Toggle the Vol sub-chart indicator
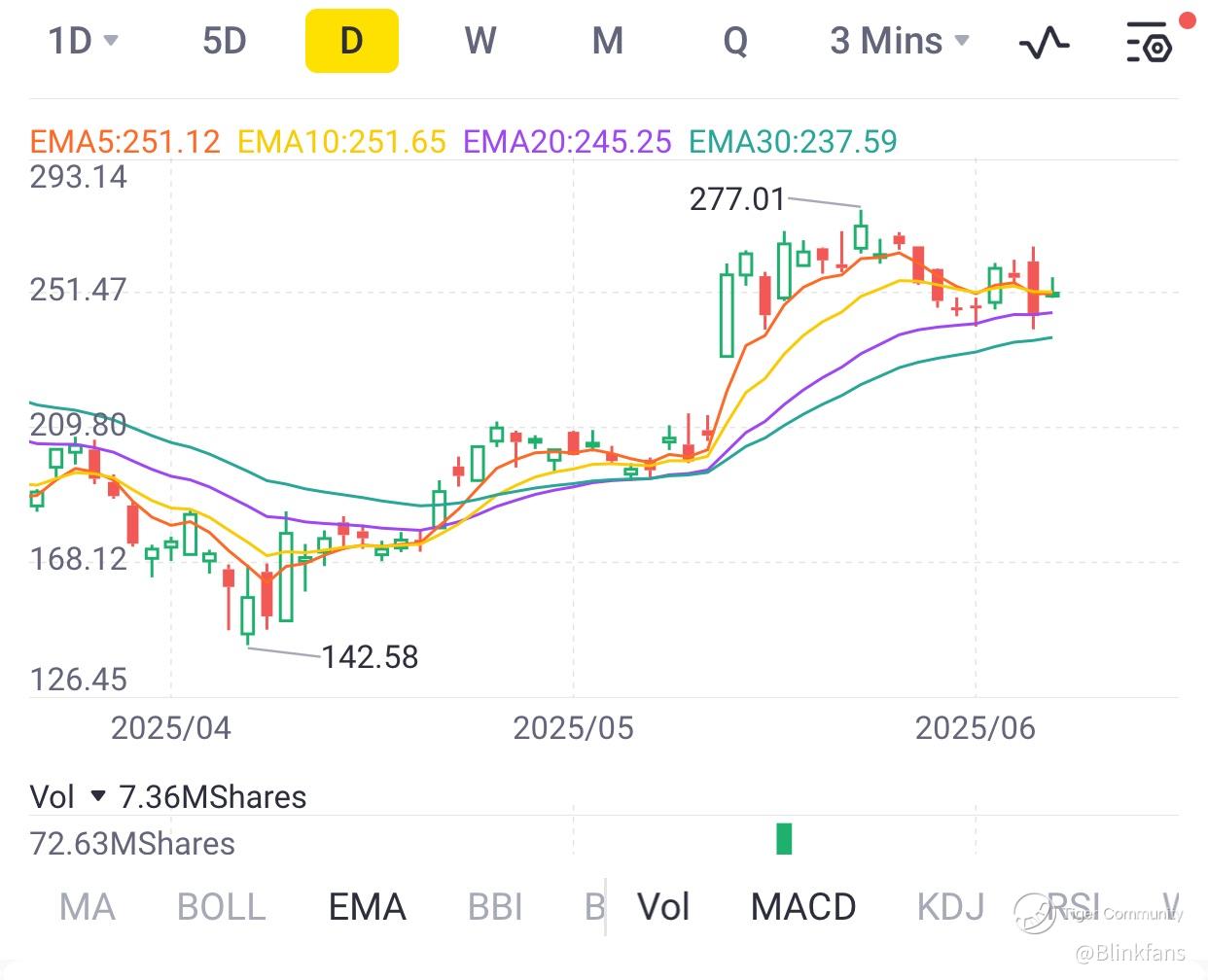1208x980 pixels. 663,907
